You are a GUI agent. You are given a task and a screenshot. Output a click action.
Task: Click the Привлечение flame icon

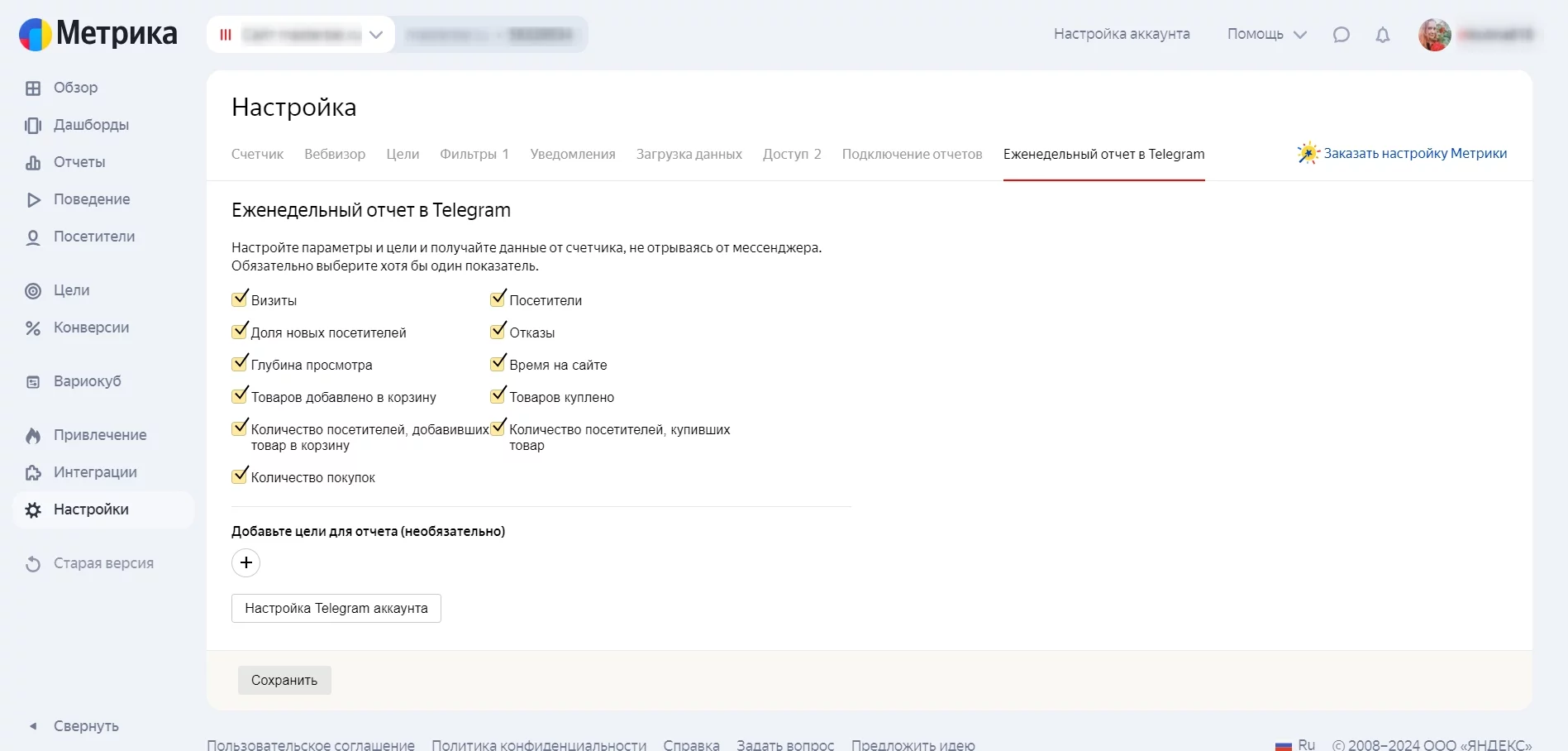click(x=33, y=436)
